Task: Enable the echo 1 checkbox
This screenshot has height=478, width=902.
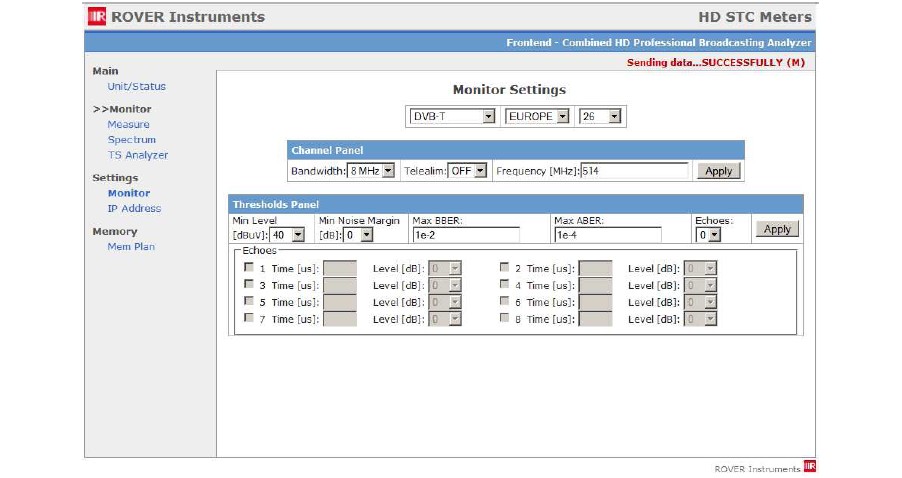Action: [x=249, y=267]
